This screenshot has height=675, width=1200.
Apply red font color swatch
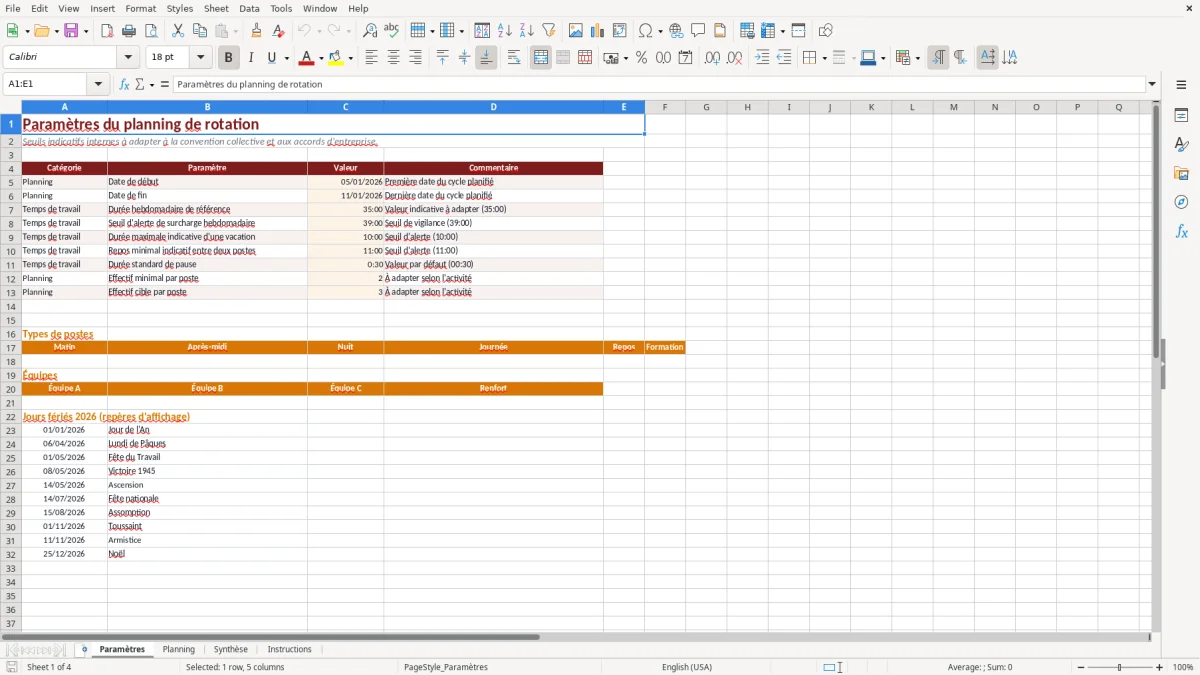307,58
